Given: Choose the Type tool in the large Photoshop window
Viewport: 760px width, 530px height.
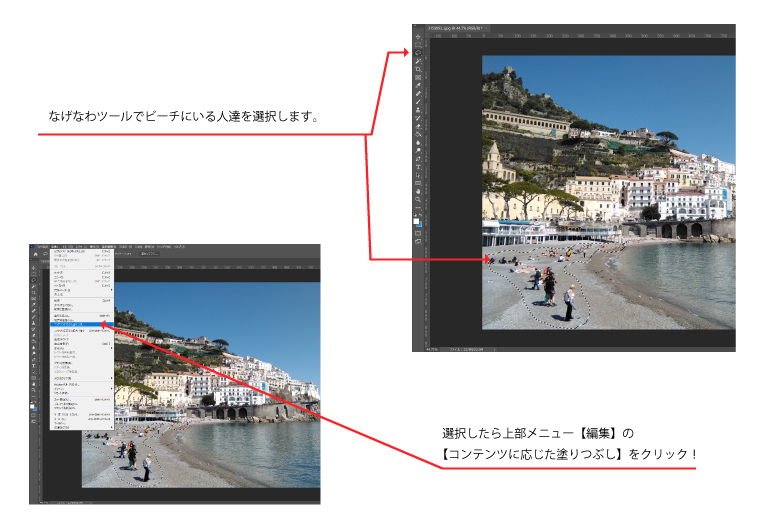Looking at the screenshot, I should [x=418, y=167].
